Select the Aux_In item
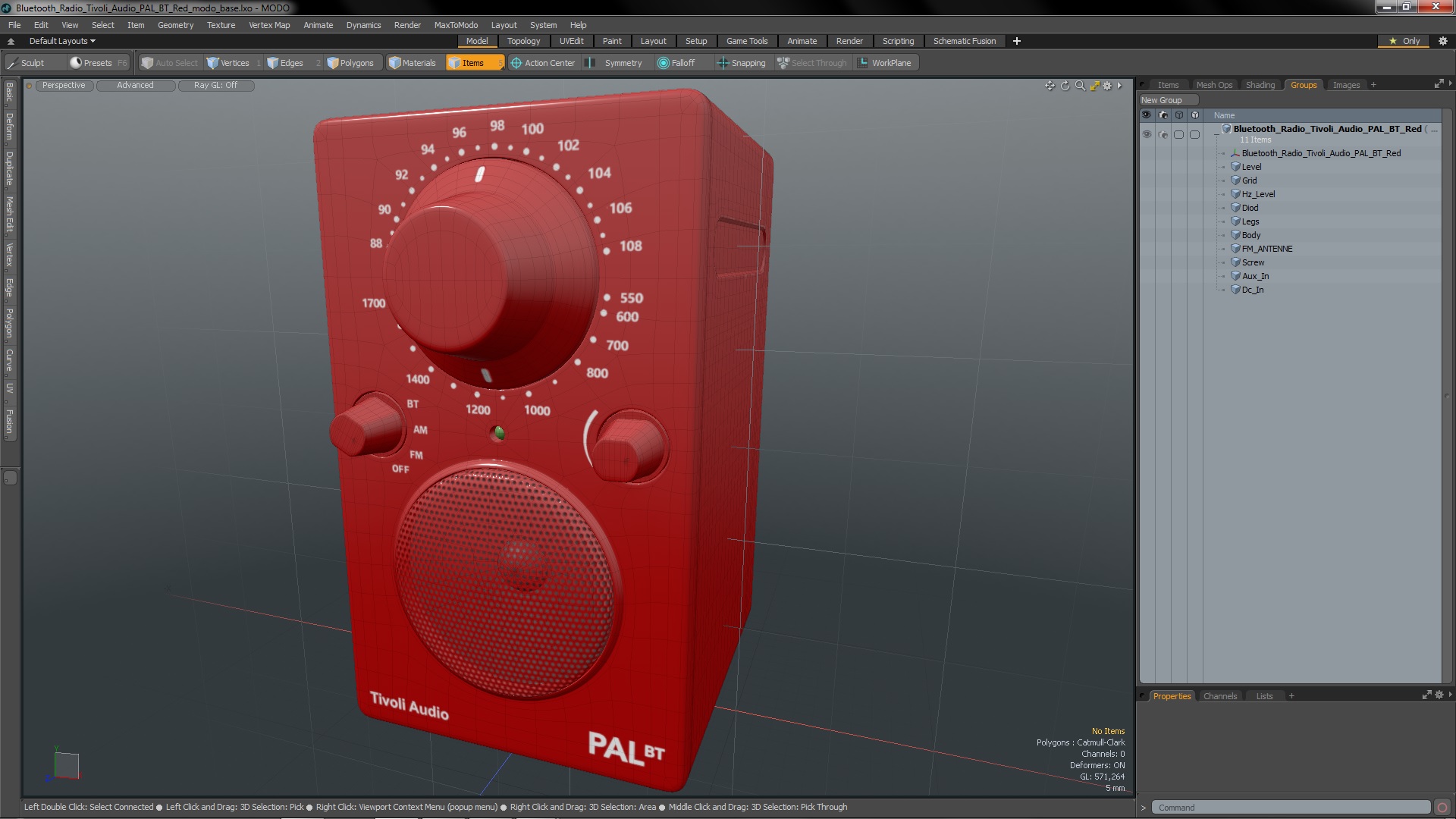 1255,276
